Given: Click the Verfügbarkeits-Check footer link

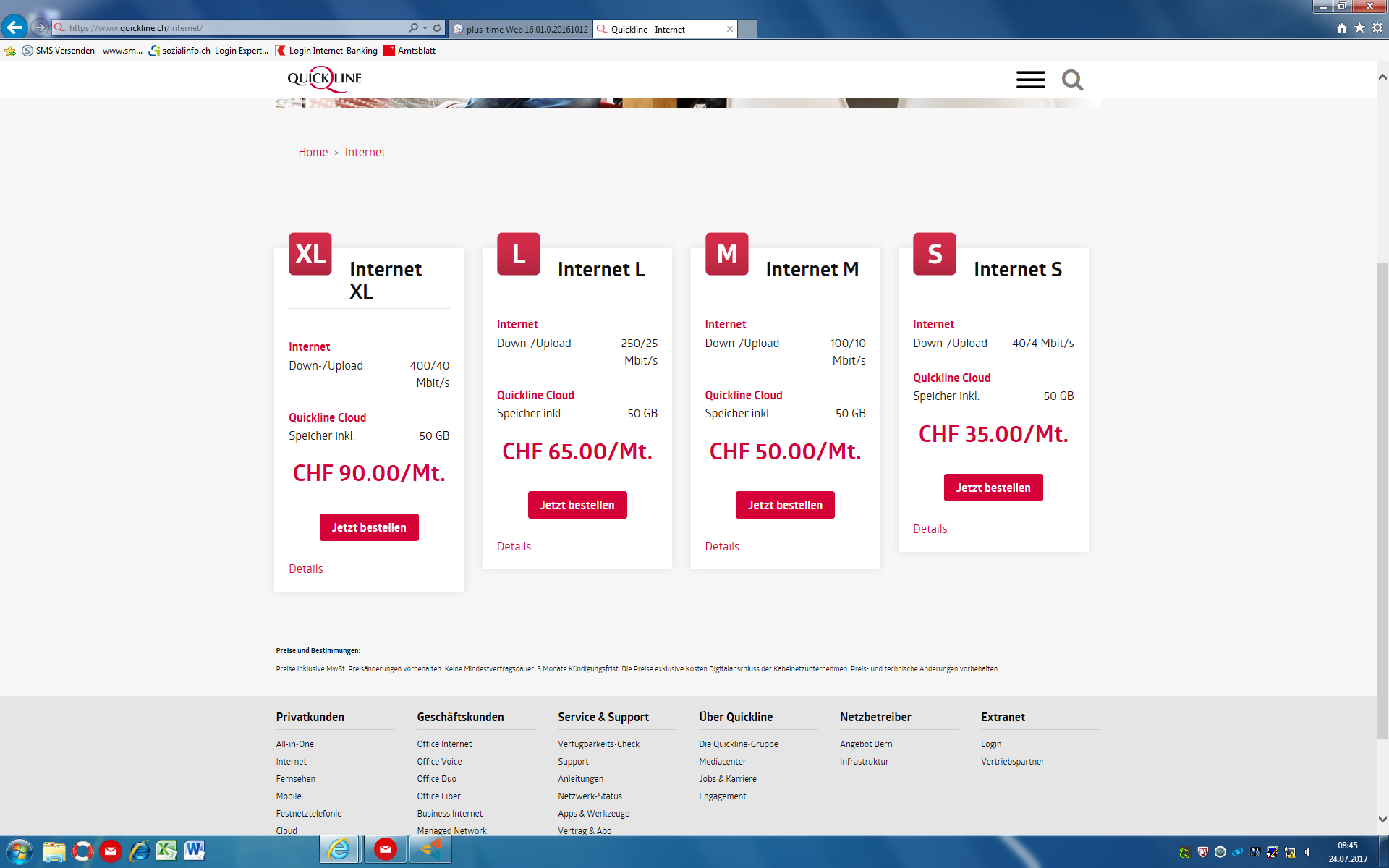Looking at the screenshot, I should (x=598, y=744).
